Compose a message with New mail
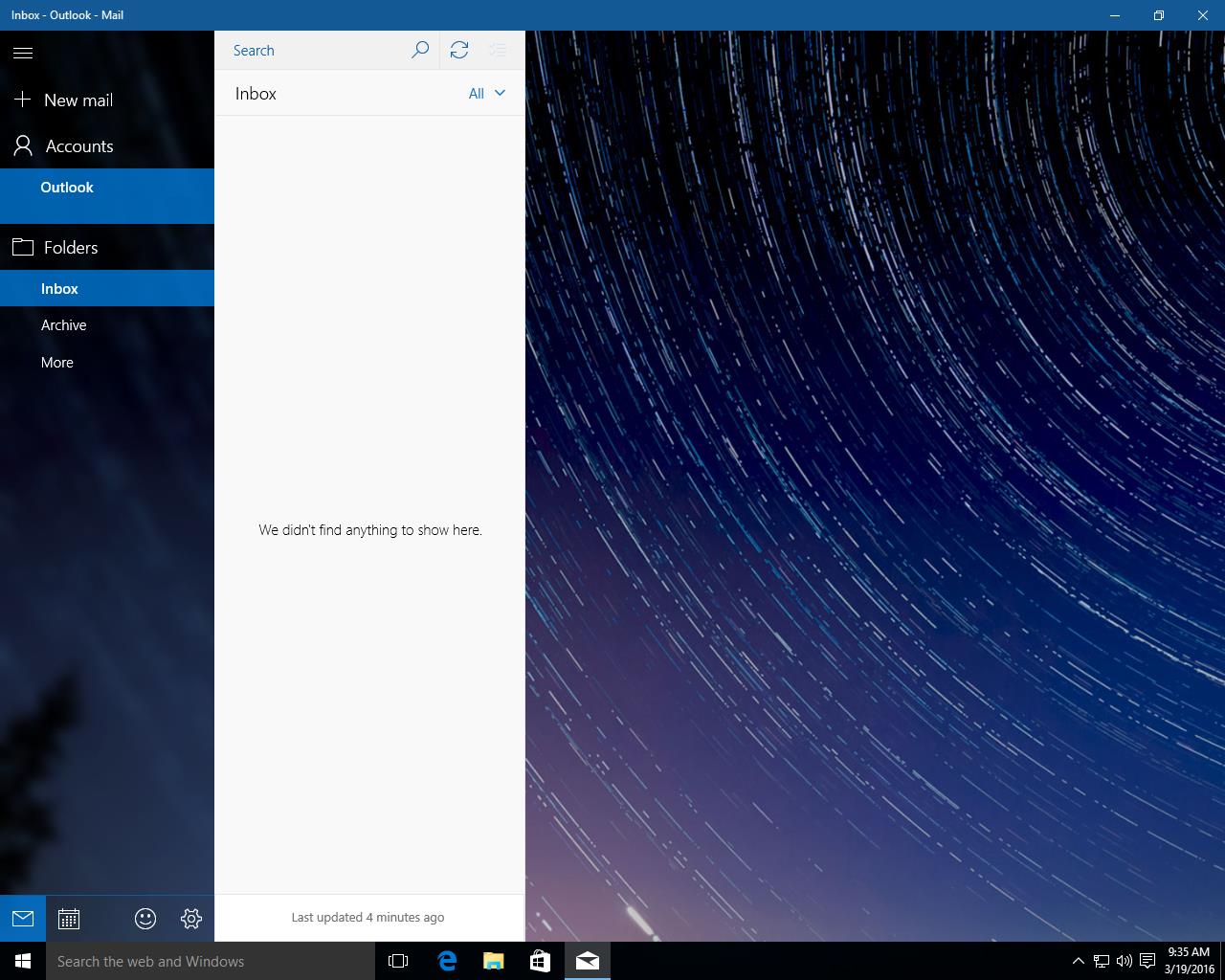Viewport: 1225px width, 980px height. 107,100
